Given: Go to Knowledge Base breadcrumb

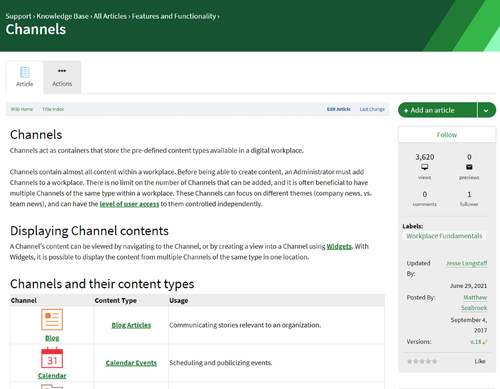Looking at the screenshot, I should coord(62,16).
